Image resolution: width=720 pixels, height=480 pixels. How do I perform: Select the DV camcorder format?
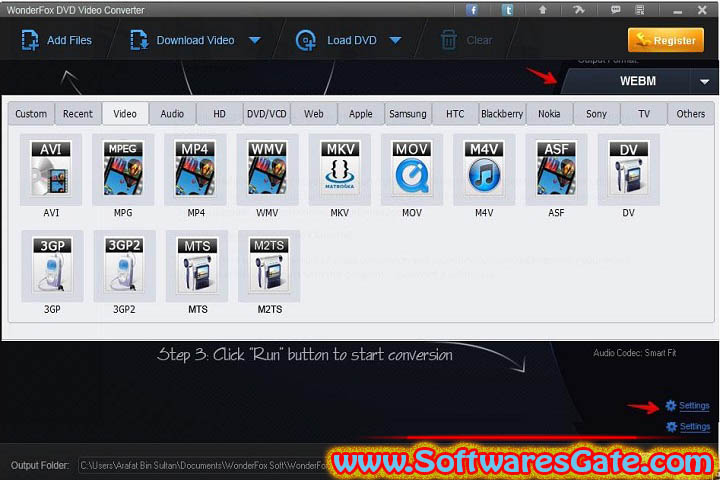point(629,169)
